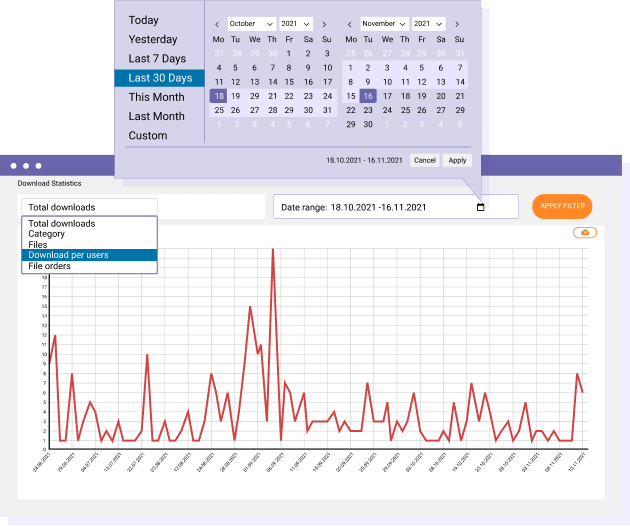Click the Download Statistics heading
The width and height of the screenshot is (630, 526).
(49, 183)
